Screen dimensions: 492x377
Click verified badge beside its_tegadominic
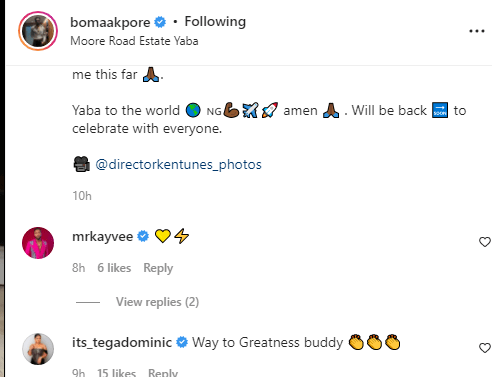[182, 342]
